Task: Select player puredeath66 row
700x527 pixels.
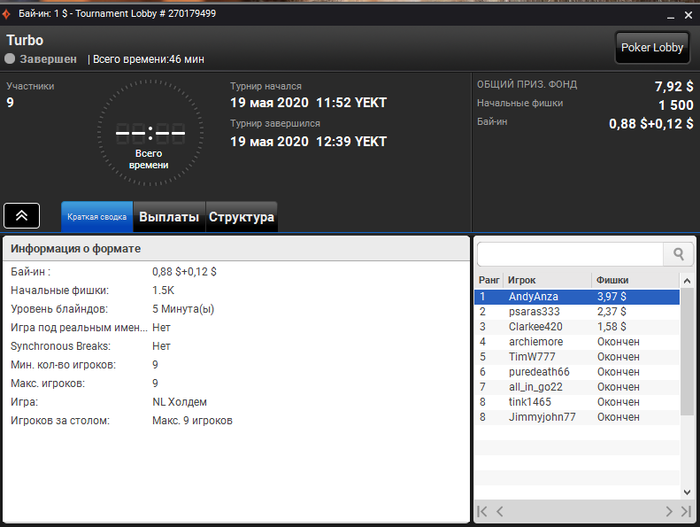Action: (577, 372)
